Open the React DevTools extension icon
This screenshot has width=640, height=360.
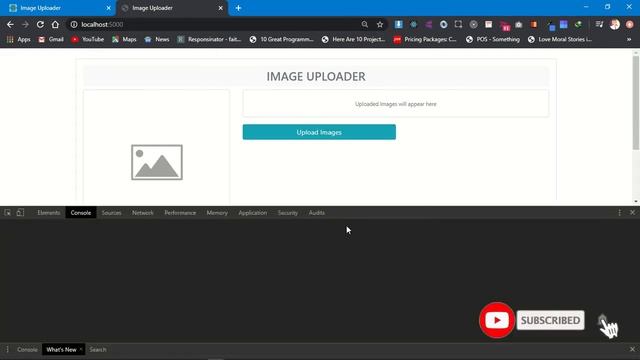(413, 24)
